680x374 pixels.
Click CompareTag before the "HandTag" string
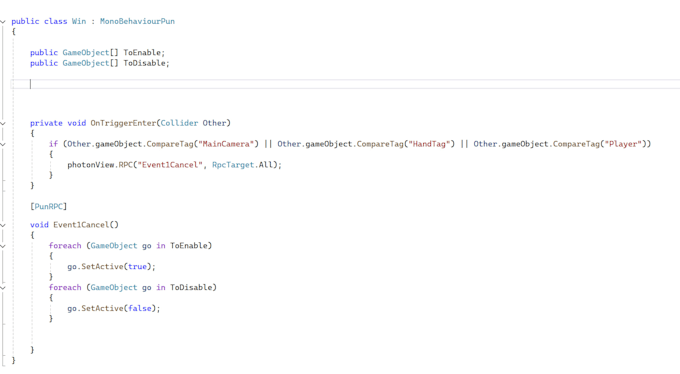coord(380,144)
